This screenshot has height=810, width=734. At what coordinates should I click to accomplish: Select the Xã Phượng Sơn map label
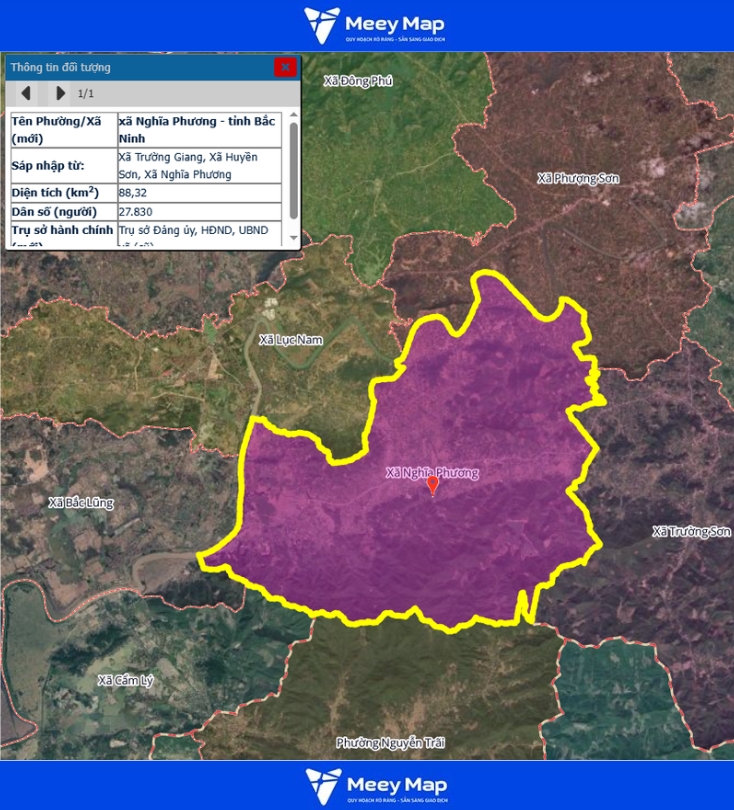click(x=578, y=178)
